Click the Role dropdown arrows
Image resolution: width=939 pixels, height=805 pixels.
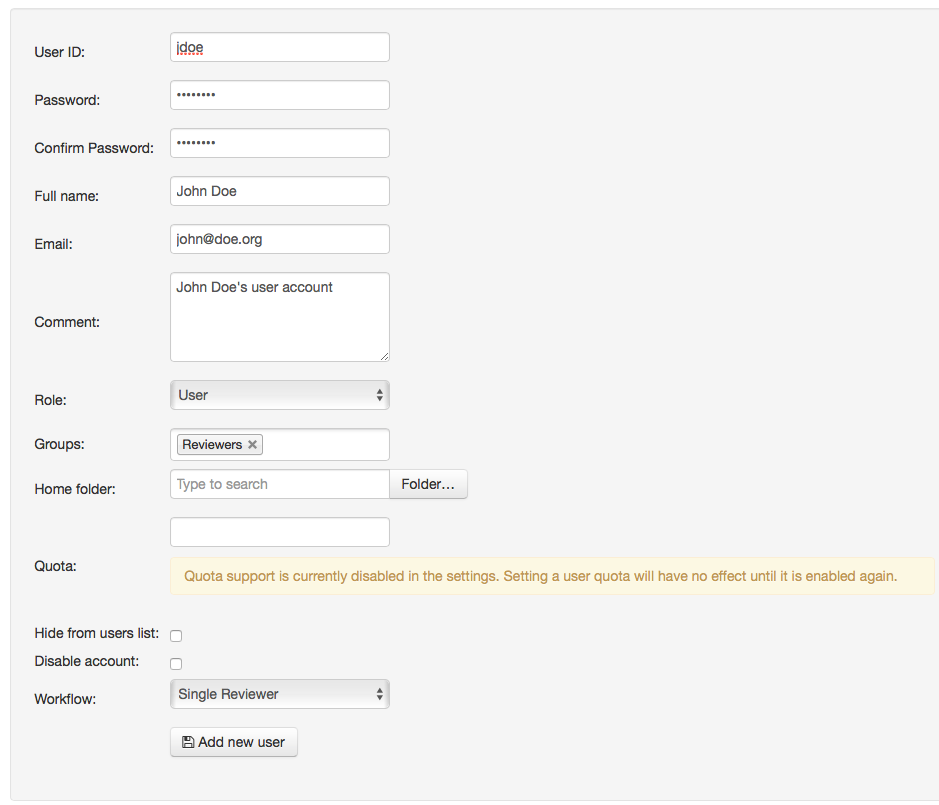click(379, 395)
